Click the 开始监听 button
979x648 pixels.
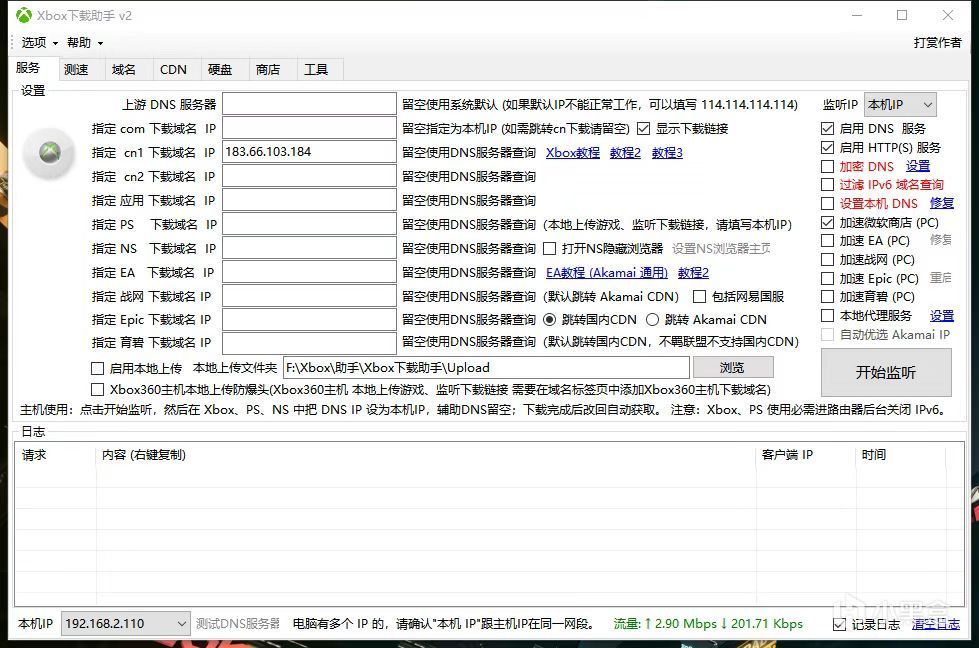[x=886, y=372]
